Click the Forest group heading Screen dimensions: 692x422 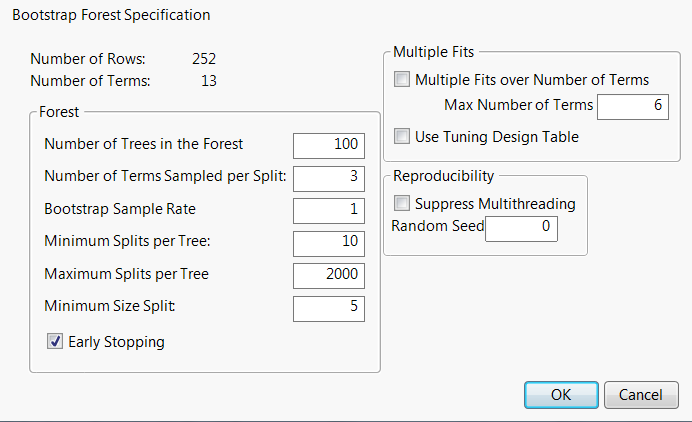coord(59,113)
